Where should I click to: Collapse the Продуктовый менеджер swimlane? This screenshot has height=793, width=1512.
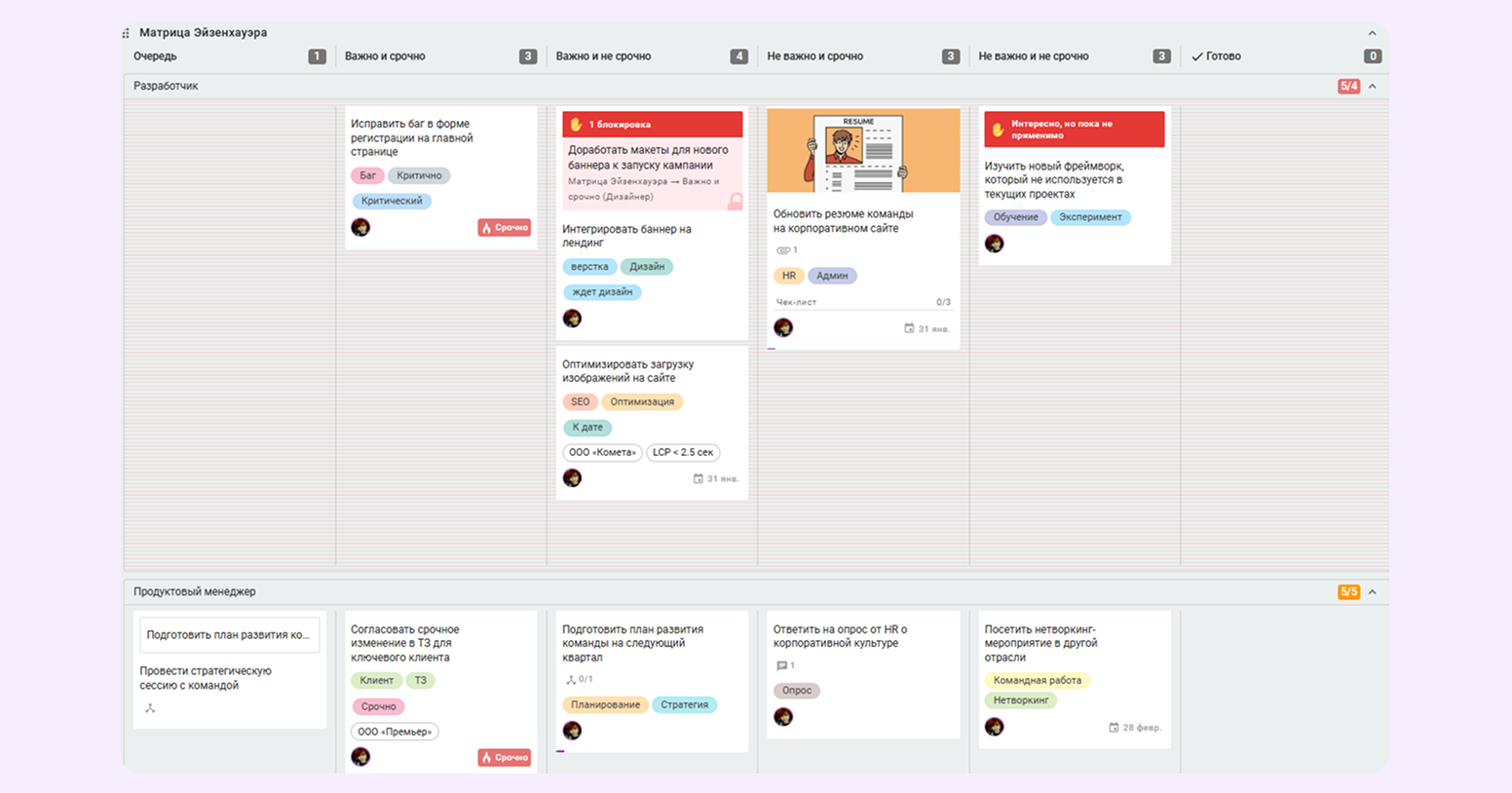coord(1372,592)
